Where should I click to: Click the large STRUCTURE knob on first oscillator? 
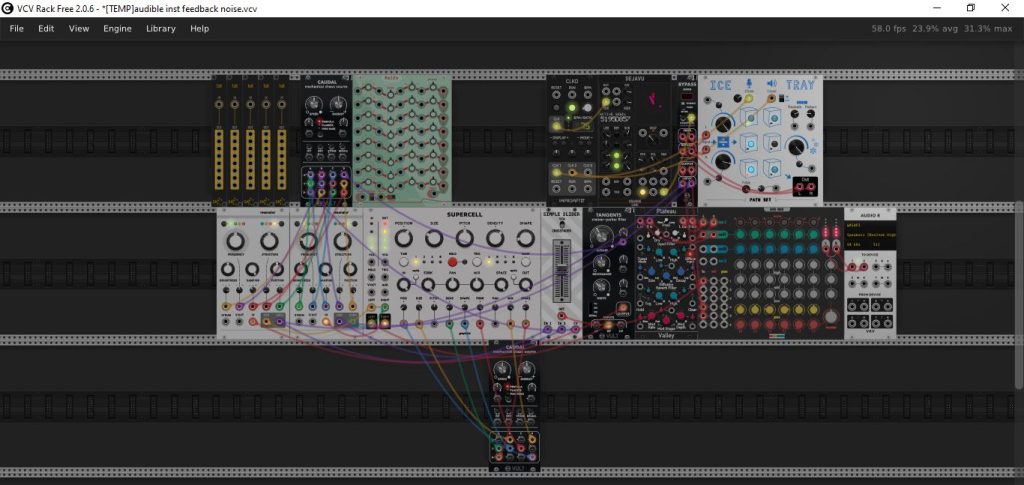pyautogui.click(x=270, y=242)
